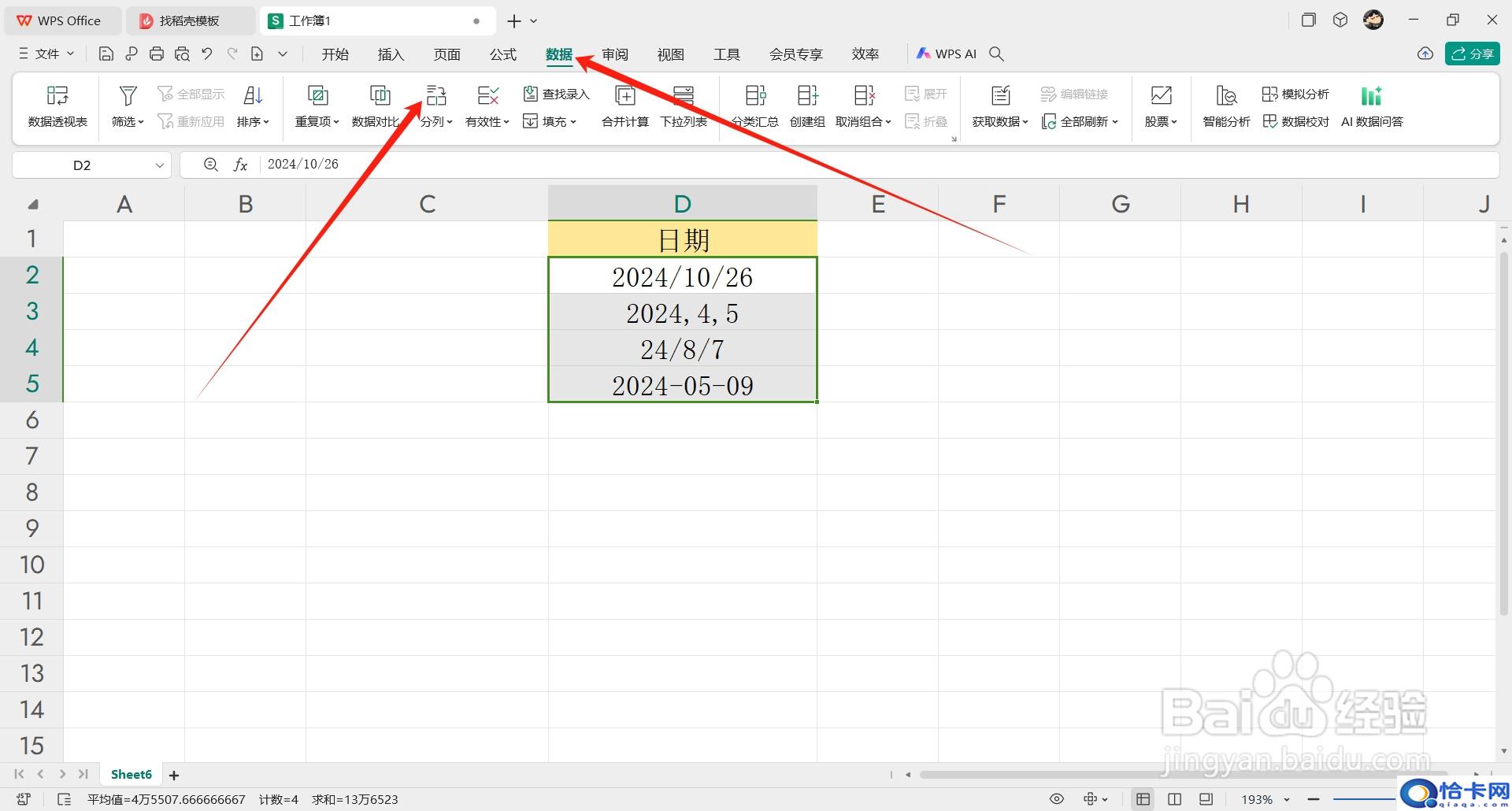Click the 分享 share button
This screenshot has height=811, width=1512.
[1472, 54]
